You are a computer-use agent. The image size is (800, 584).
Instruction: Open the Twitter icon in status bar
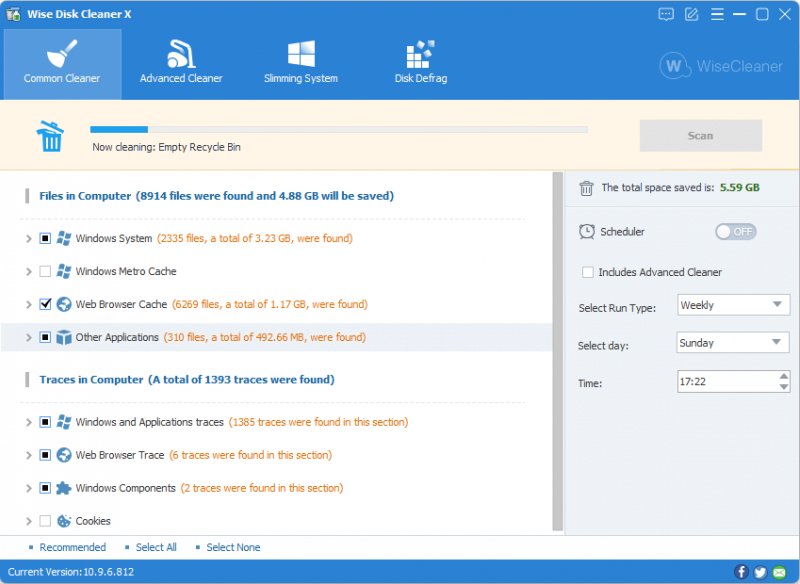coord(760,572)
